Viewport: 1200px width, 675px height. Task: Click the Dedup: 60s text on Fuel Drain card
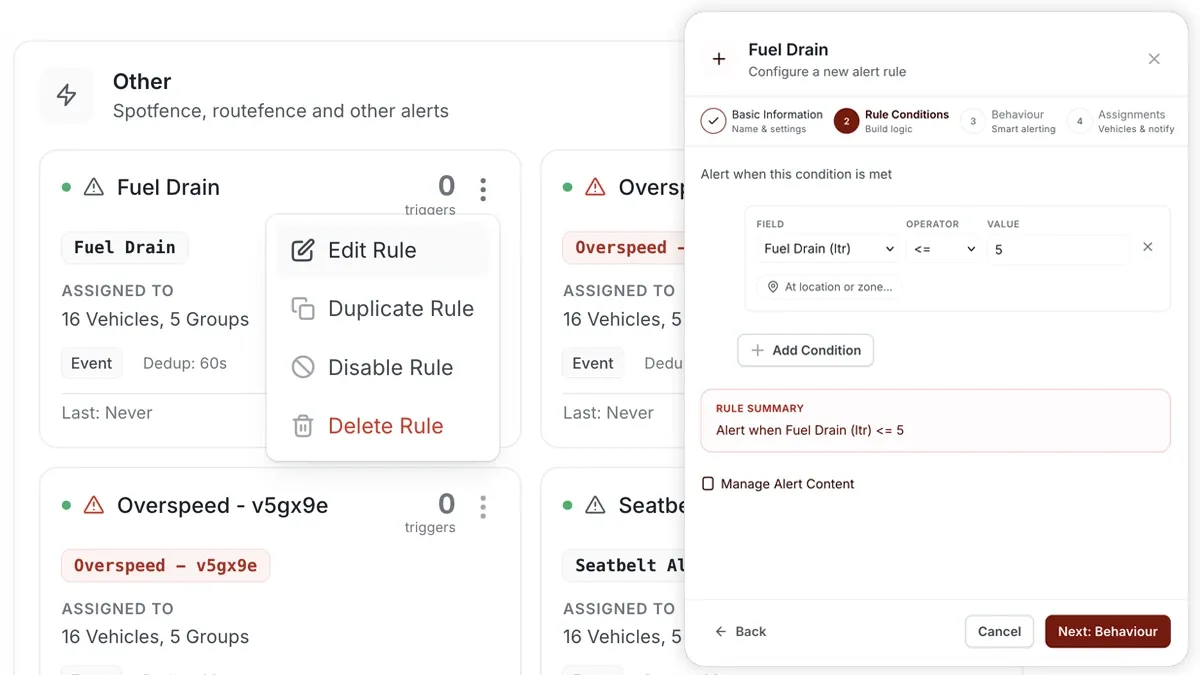pyautogui.click(x=185, y=363)
